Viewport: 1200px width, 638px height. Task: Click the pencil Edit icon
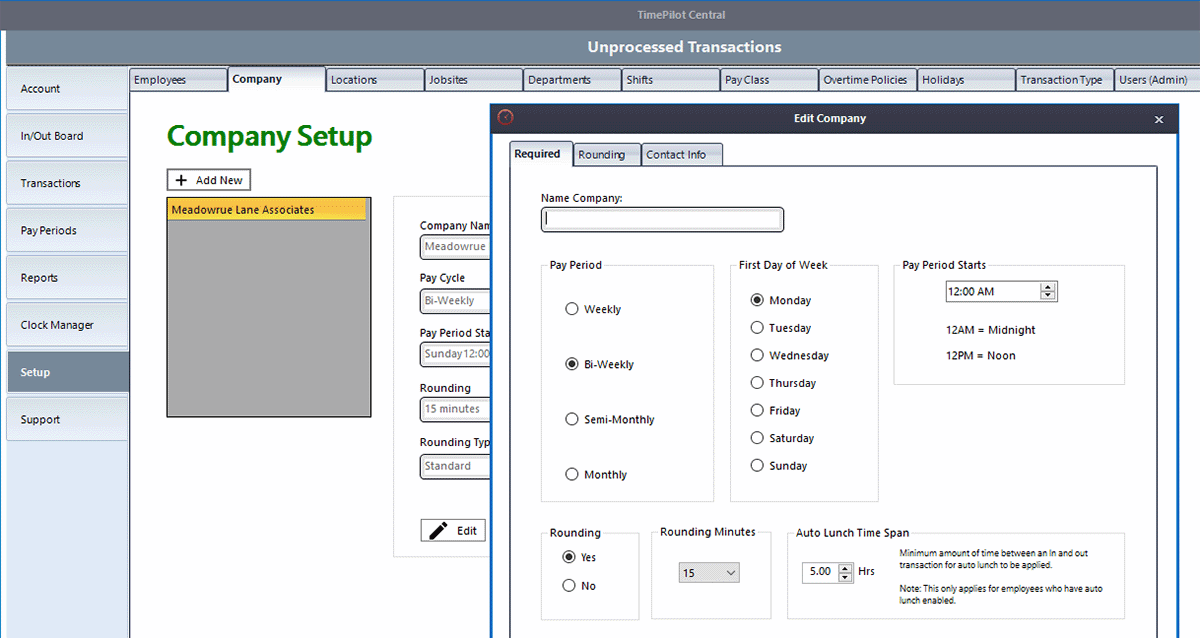pyautogui.click(x=440, y=530)
